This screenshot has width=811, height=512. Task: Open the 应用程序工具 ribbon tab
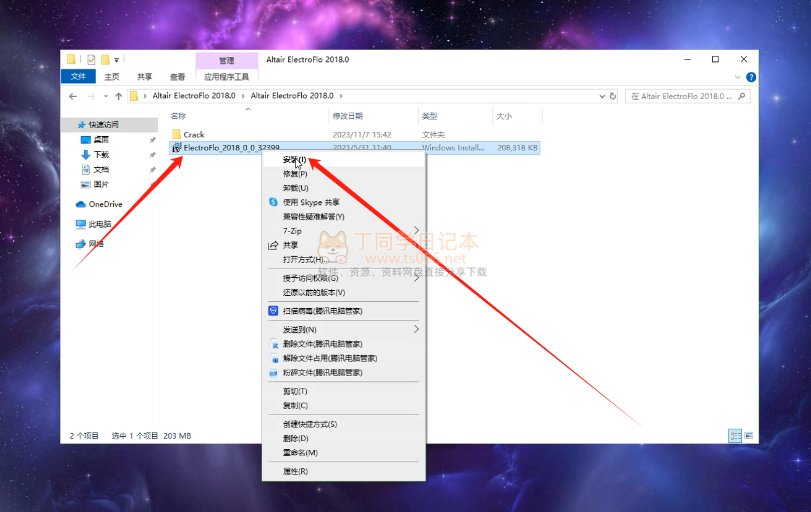(x=227, y=77)
